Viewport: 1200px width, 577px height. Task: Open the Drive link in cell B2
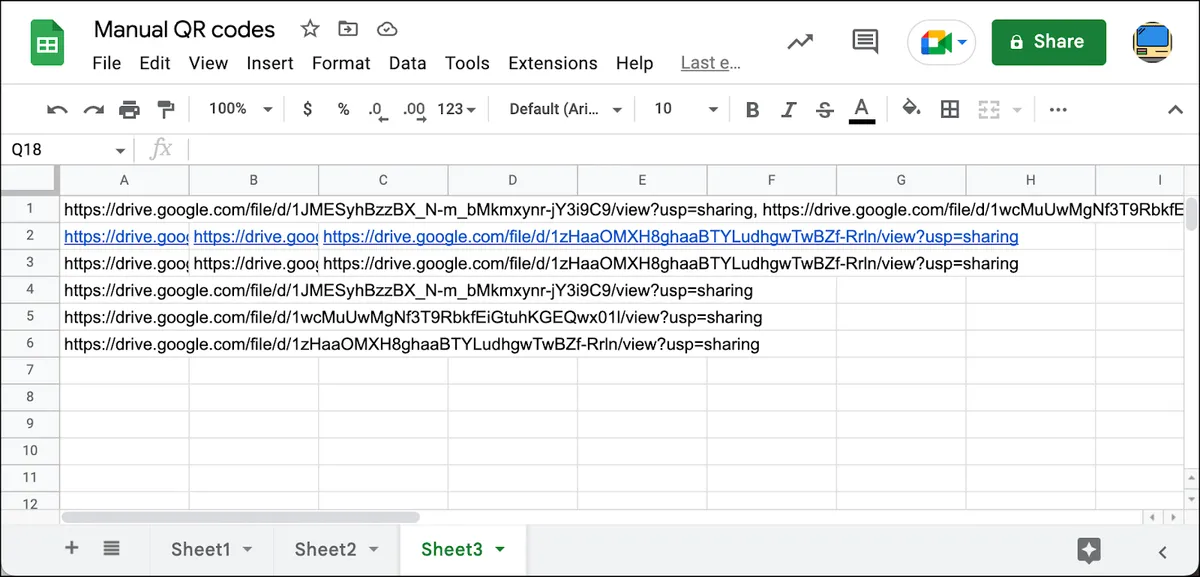click(255, 237)
